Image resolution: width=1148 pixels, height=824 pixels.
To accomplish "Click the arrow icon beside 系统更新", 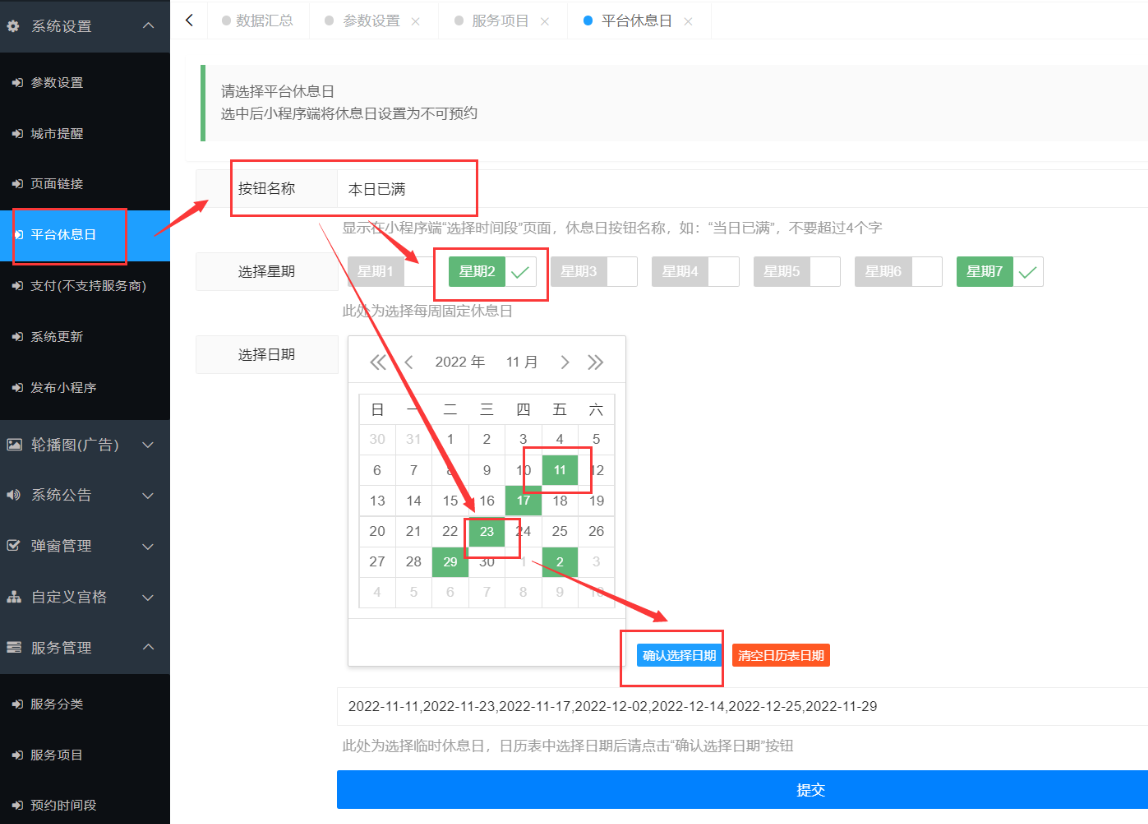I will click(18, 337).
